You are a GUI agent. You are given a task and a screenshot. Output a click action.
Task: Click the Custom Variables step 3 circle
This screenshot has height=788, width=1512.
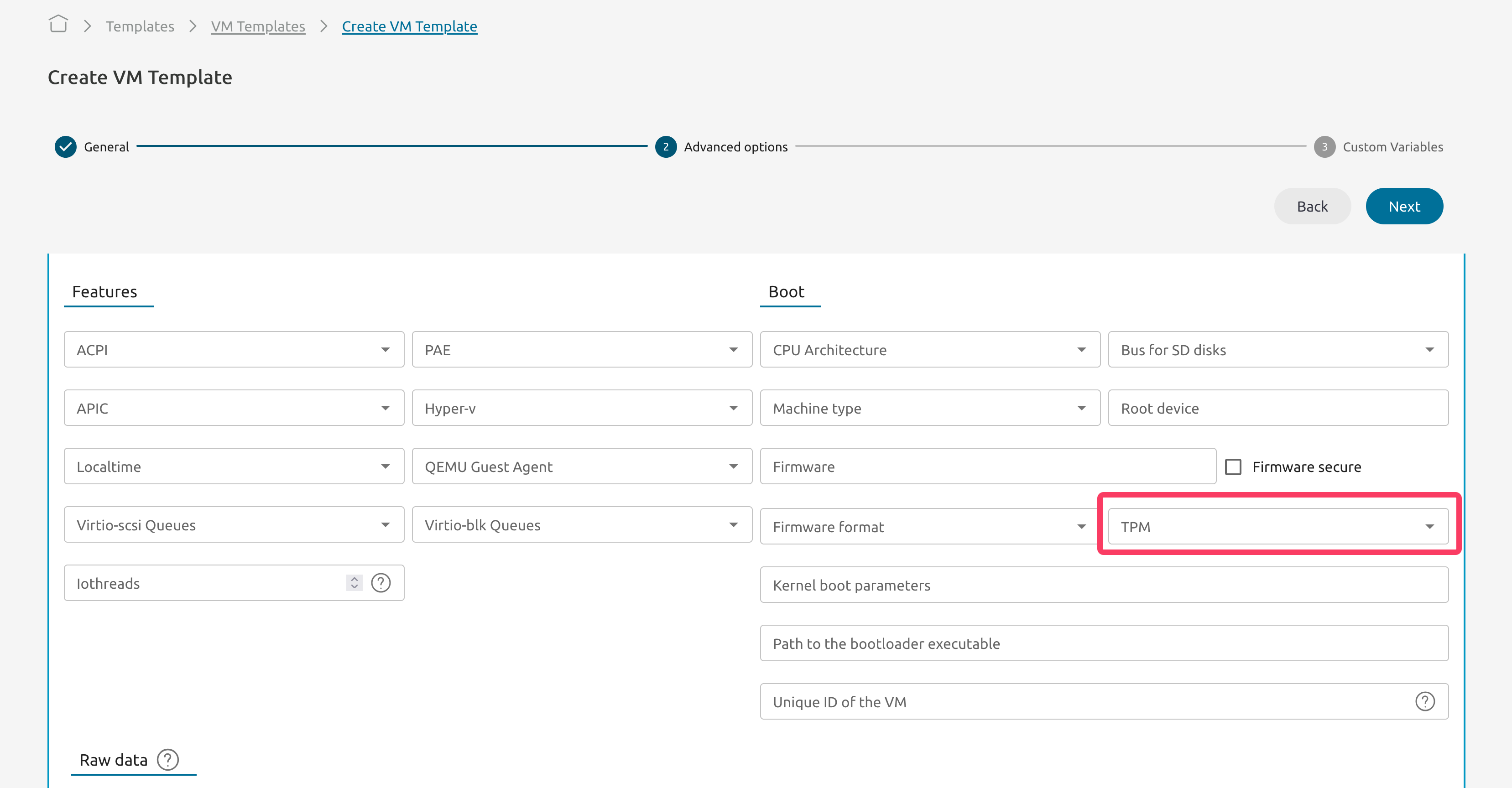1324,147
